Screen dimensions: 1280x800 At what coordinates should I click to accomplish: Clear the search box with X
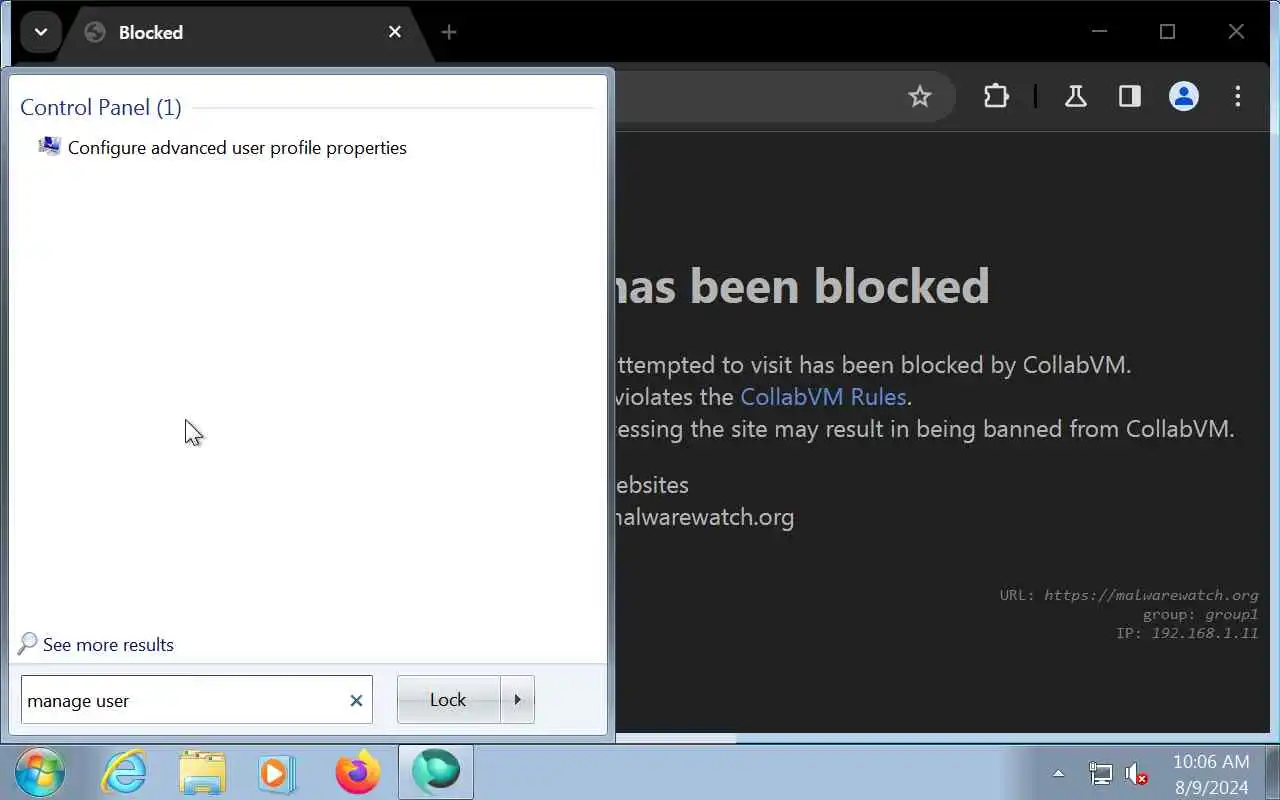click(356, 701)
